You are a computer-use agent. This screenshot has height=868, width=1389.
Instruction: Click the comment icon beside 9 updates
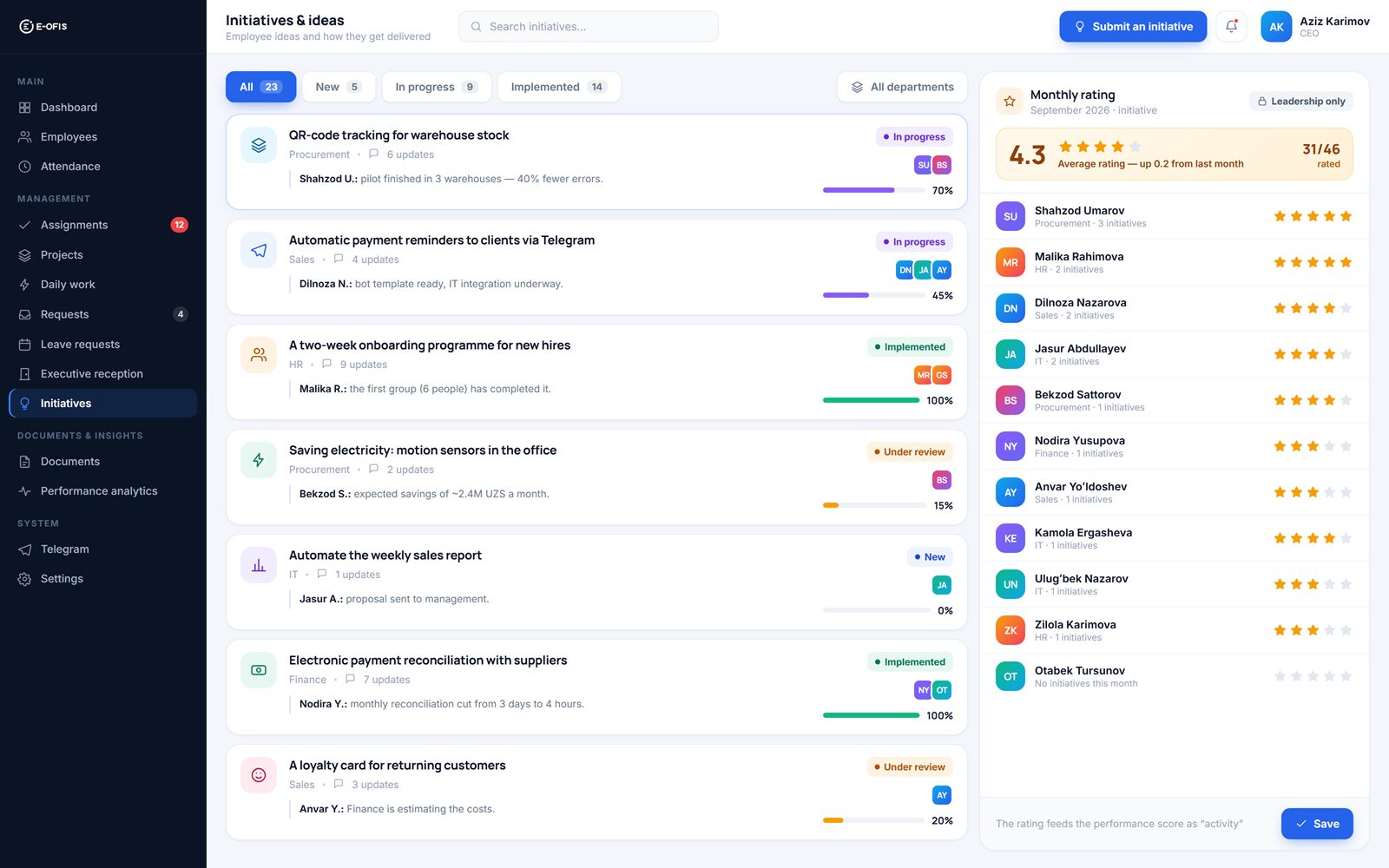(x=326, y=364)
